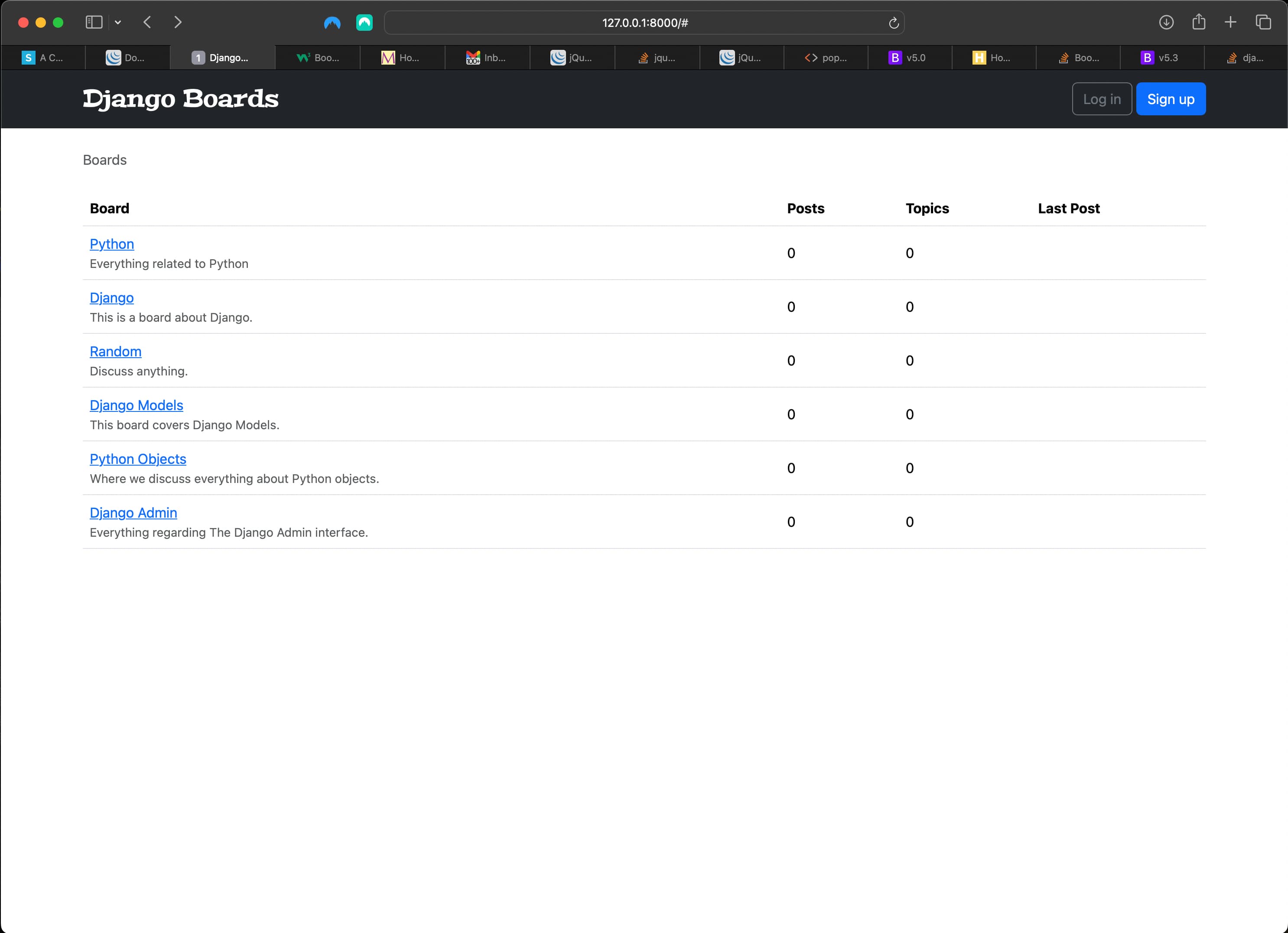
Task: Click the 'Board' column header
Action: tap(110, 209)
